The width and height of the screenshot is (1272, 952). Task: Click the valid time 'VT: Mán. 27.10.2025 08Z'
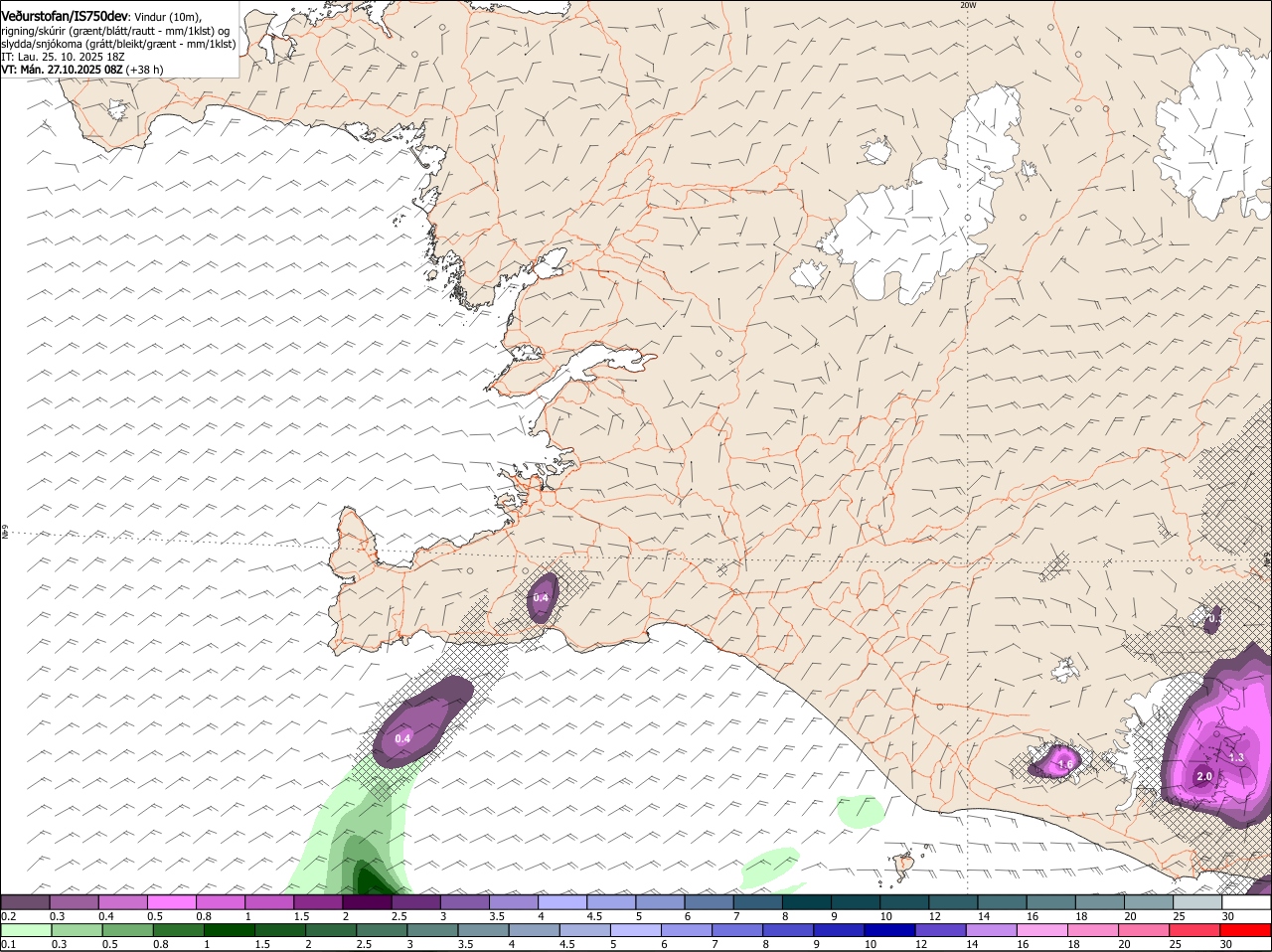(62, 70)
